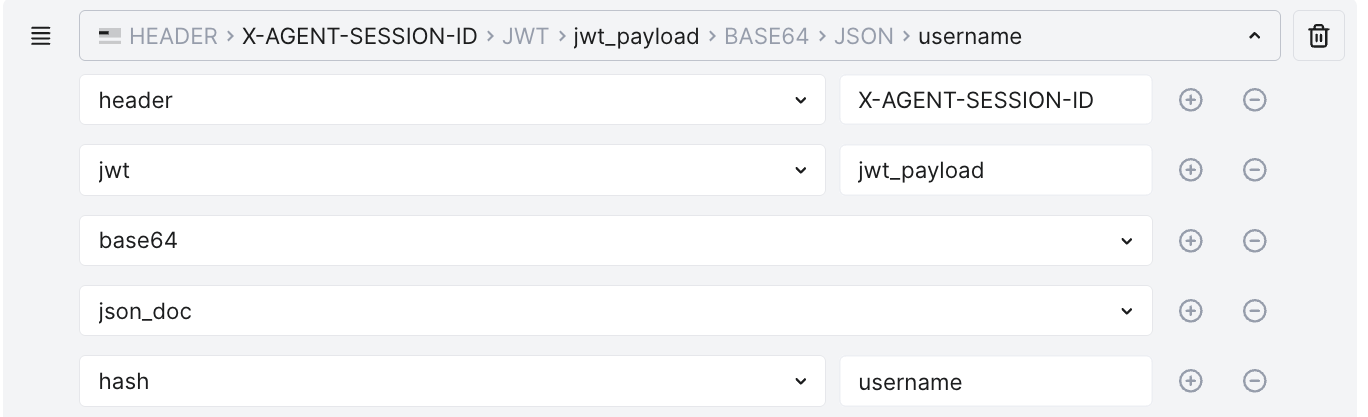Viewport: 1368px width, 417px height.
Task: Add step after the hash row
Action: [1190, 381]
